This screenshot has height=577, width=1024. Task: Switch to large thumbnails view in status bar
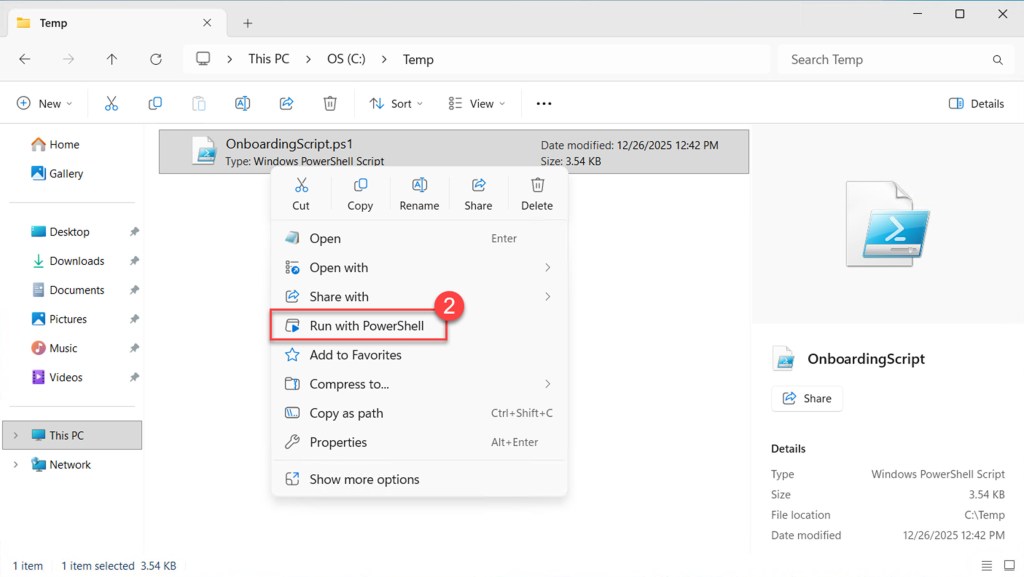[1008, 566]
